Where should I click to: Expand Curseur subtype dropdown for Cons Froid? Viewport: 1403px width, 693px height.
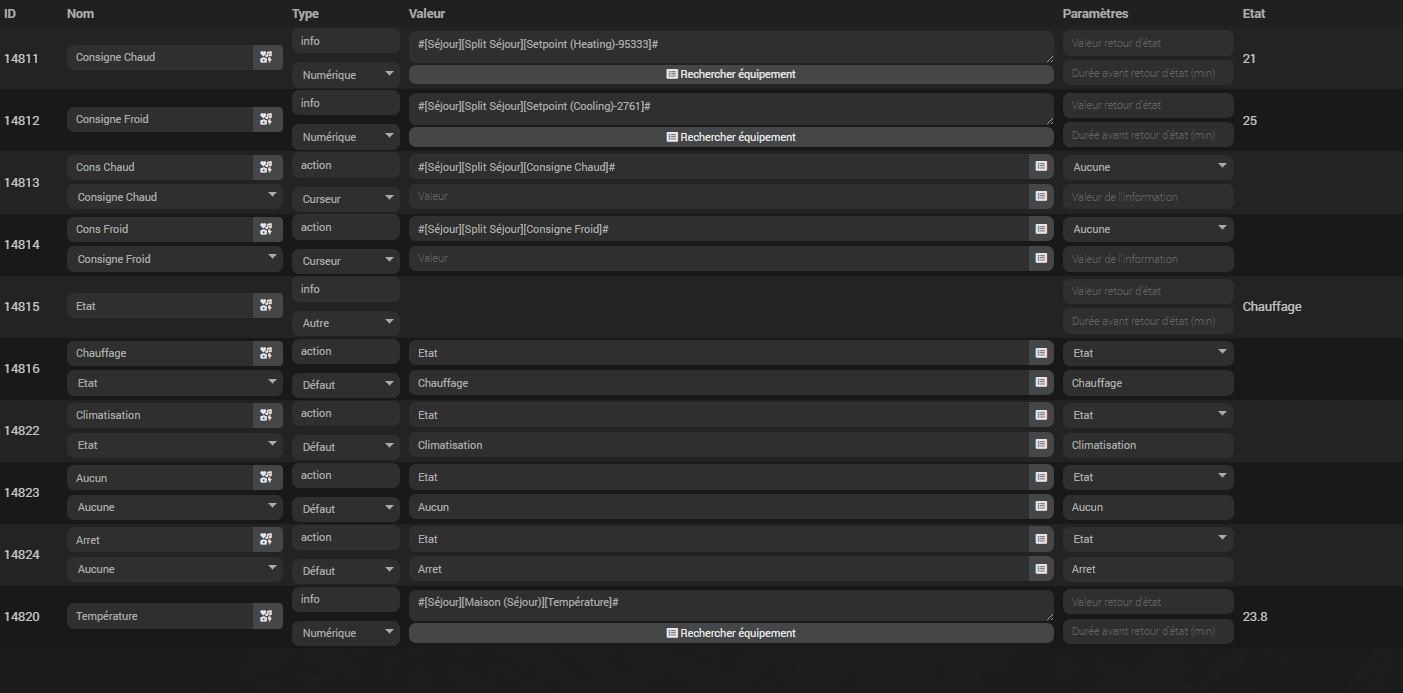point(345,260)
